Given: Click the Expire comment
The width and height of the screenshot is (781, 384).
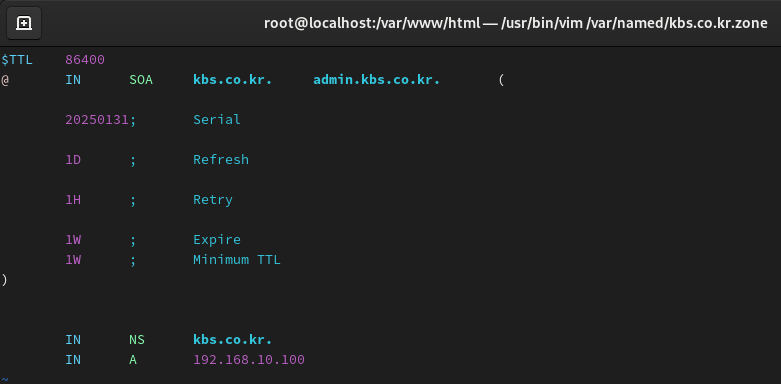Looking at the screenshot, I should click(217, 240).
